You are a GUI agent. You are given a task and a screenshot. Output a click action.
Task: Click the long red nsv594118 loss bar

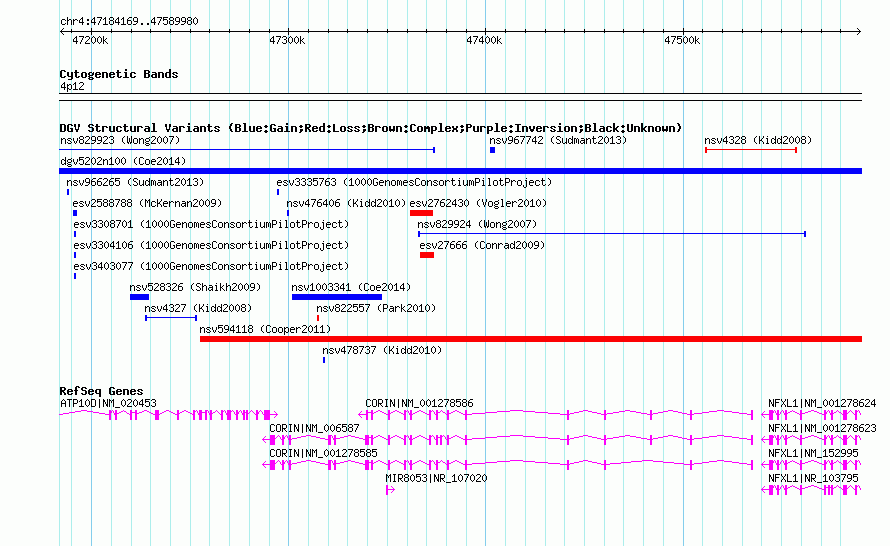pyautogui.click(x=531, y=339)
